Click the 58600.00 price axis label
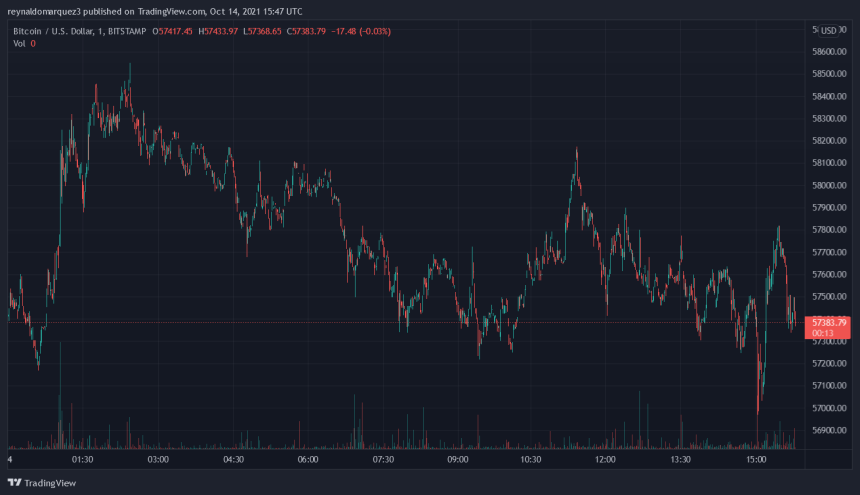Screen dimensions: 860x495 tap(830, 52)
